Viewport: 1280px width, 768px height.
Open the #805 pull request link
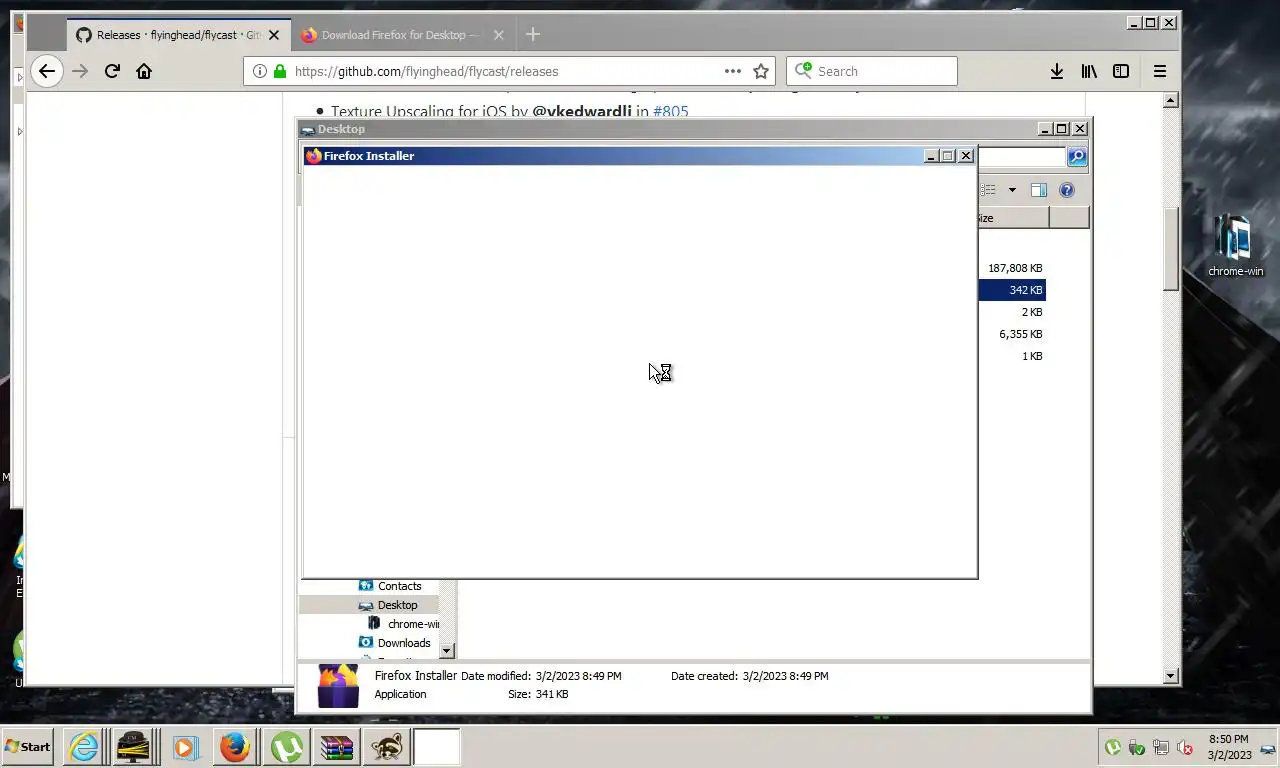point(671,111)
